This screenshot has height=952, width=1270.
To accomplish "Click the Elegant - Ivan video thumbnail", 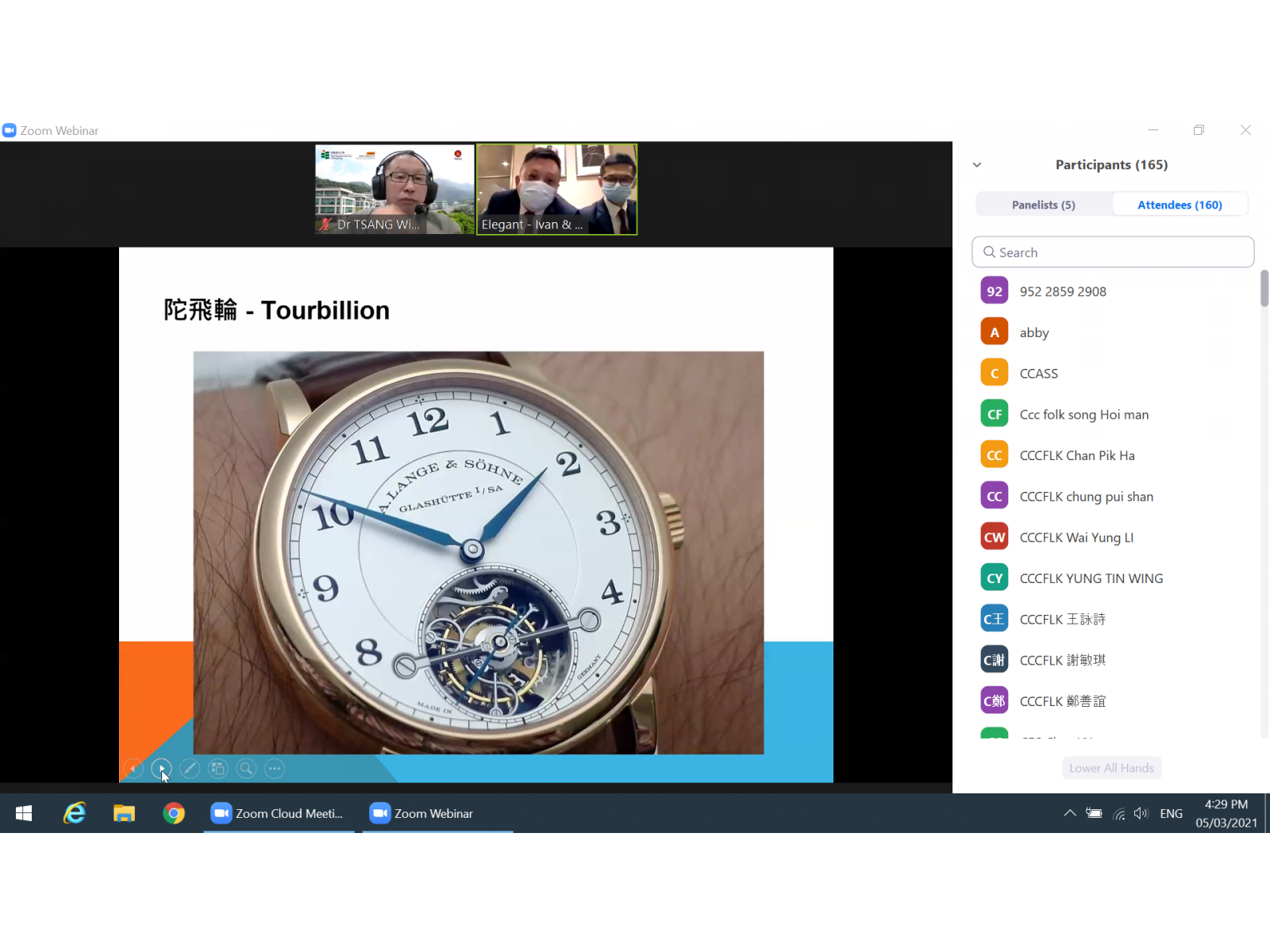I will pos(556,189).
